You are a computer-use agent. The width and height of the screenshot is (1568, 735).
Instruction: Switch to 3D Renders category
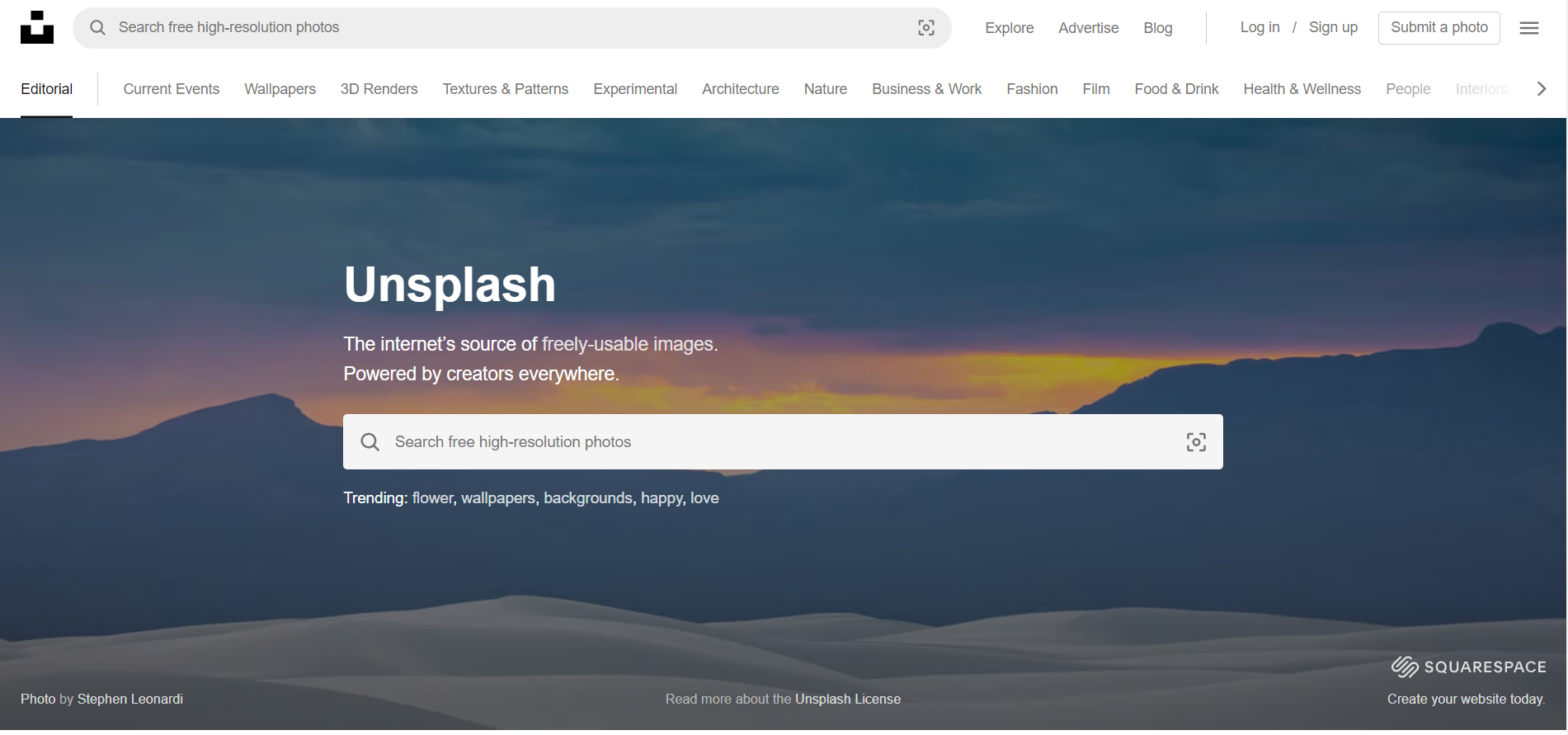(x=379, y=89)
